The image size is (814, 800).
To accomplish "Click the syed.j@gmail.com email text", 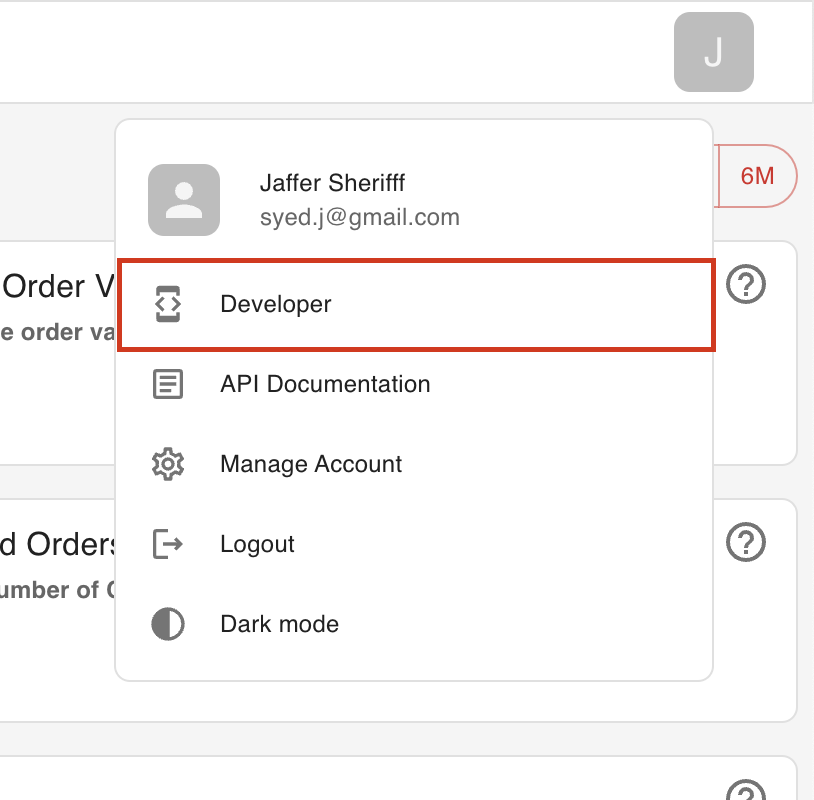I will [359, 217].
